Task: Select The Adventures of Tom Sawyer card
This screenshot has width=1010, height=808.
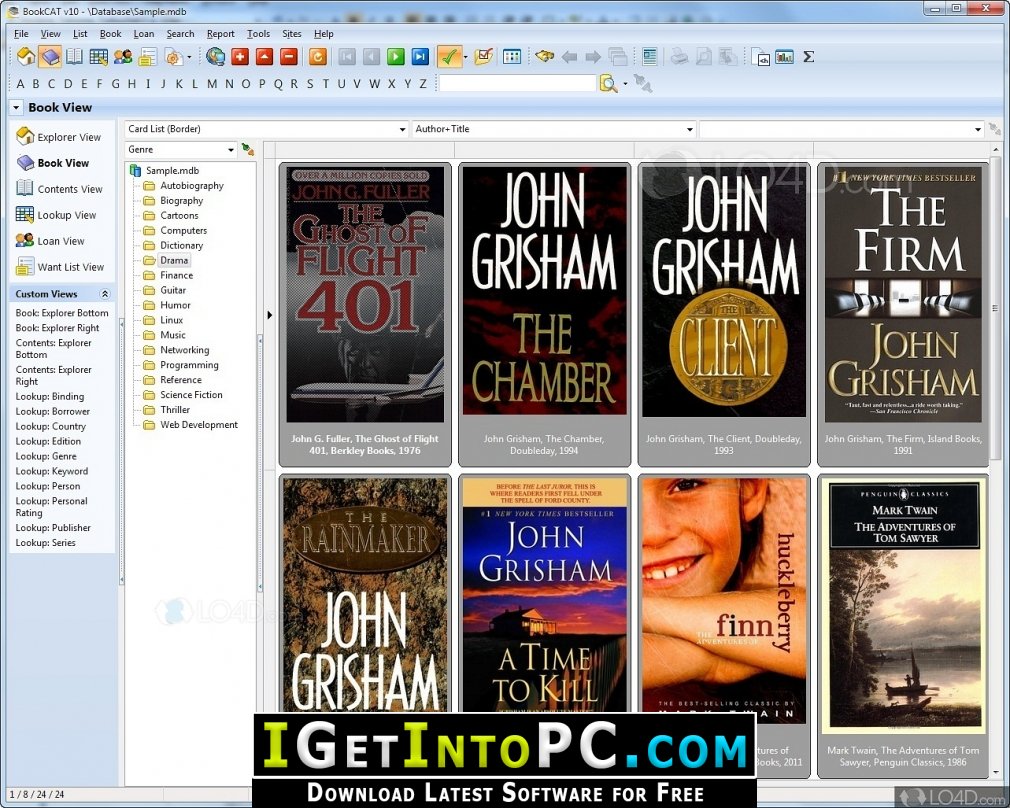Action: click(x=902, y=626)
